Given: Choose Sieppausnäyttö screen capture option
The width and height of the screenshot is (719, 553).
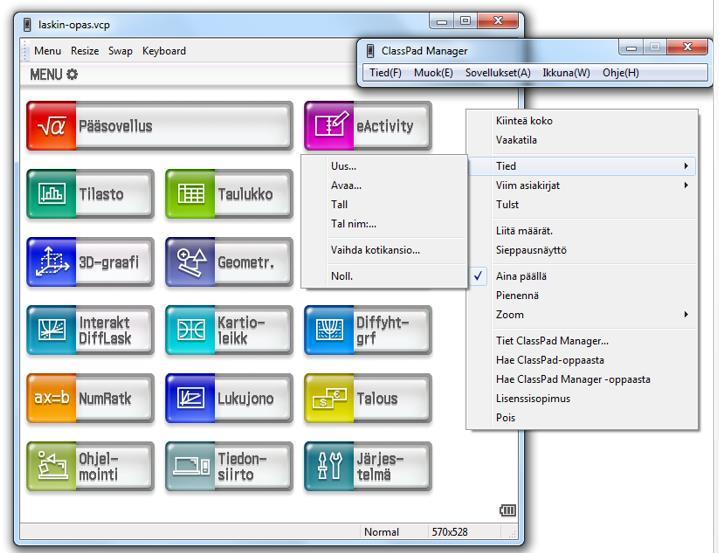Looking at the screenshot, I should [582, 250].
